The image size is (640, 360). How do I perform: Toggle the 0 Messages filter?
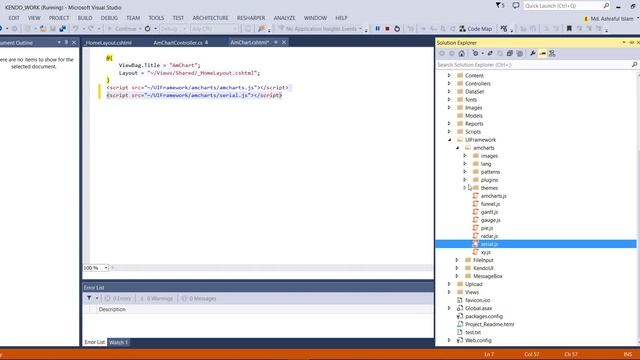pos(199,298)
